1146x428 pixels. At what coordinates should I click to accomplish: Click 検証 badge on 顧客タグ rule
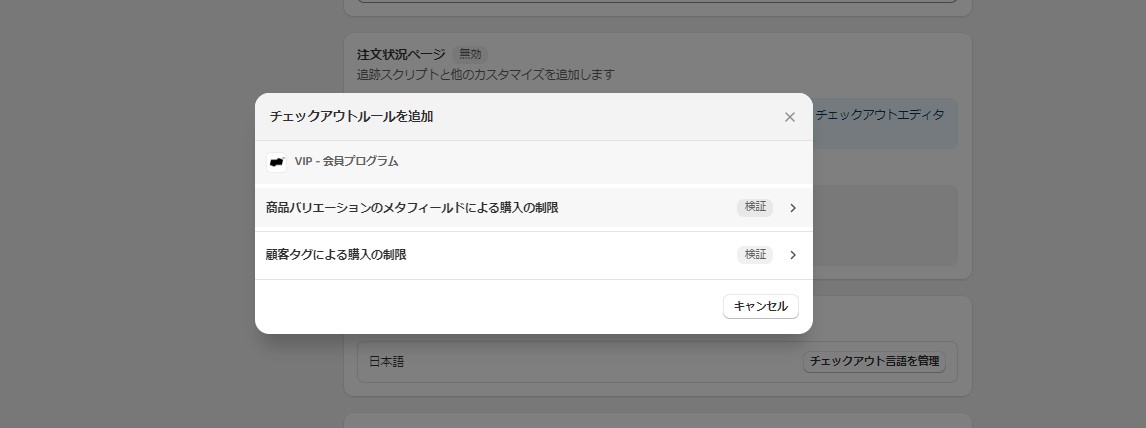tap(755, 254)
